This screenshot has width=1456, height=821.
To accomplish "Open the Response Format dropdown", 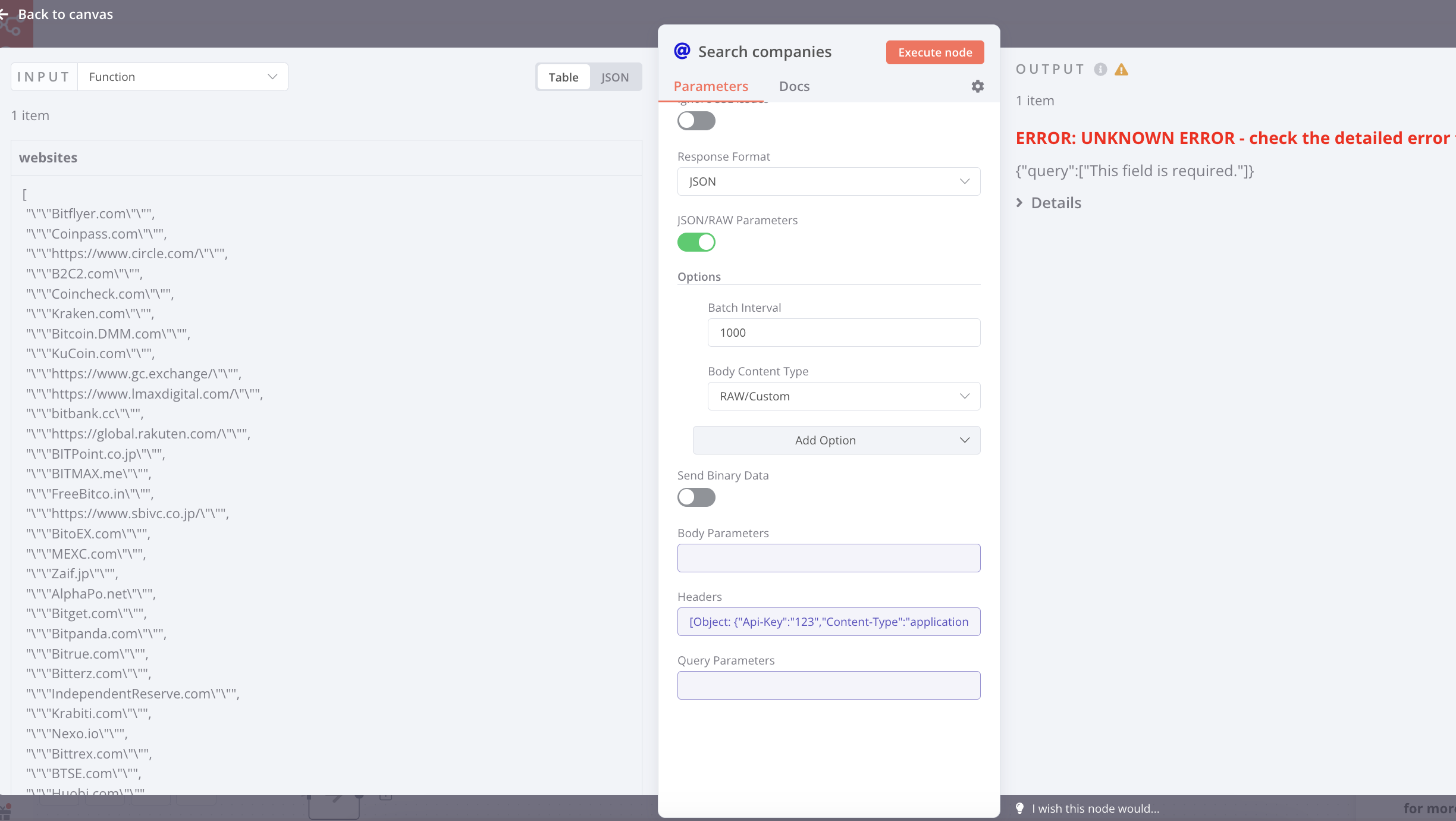I will point(828,181).
